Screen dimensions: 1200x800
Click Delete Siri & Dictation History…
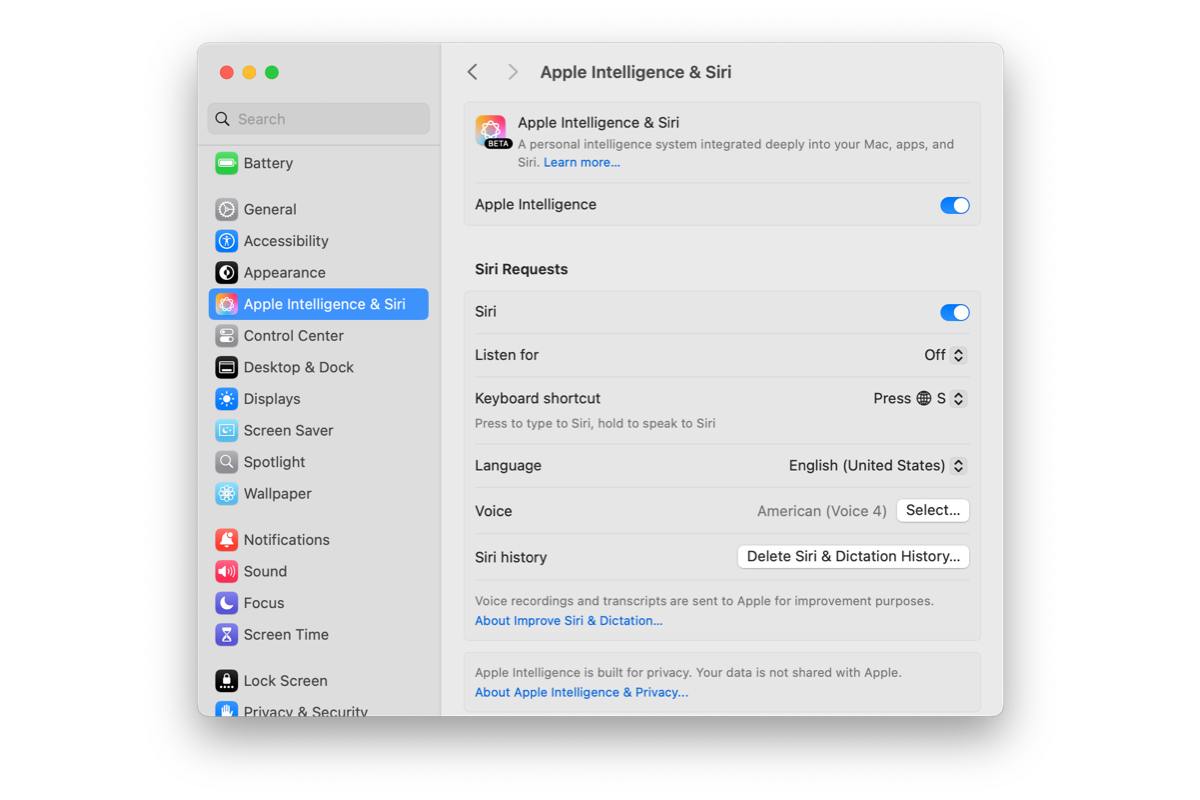(853, 556)
